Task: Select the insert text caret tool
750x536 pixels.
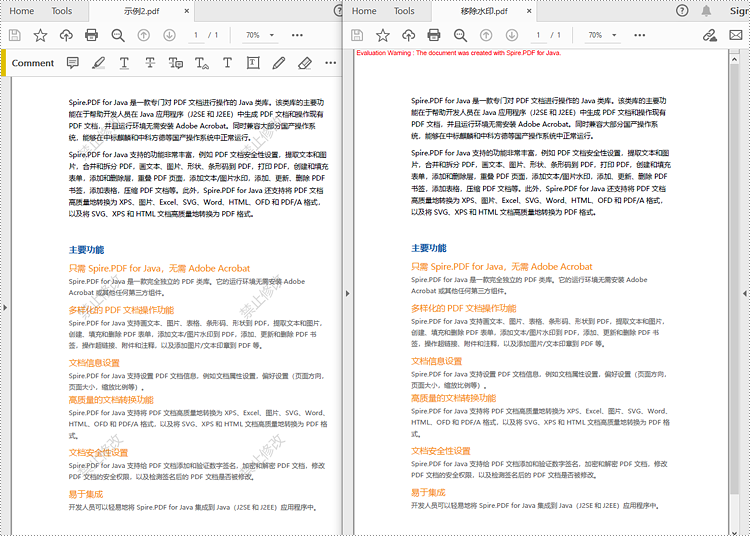Action: point(202,63)
